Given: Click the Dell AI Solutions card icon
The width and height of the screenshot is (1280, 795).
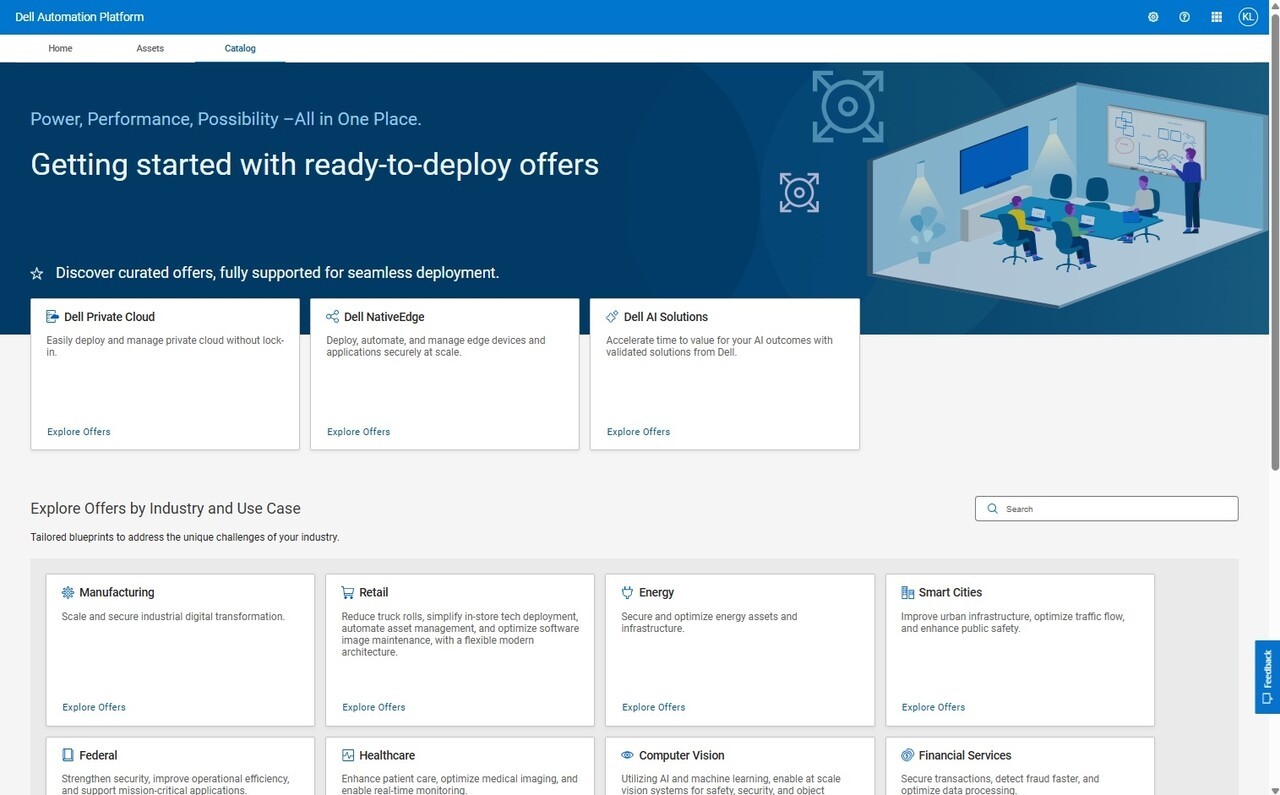Looking at the screenshot, I should coord(613,317).
